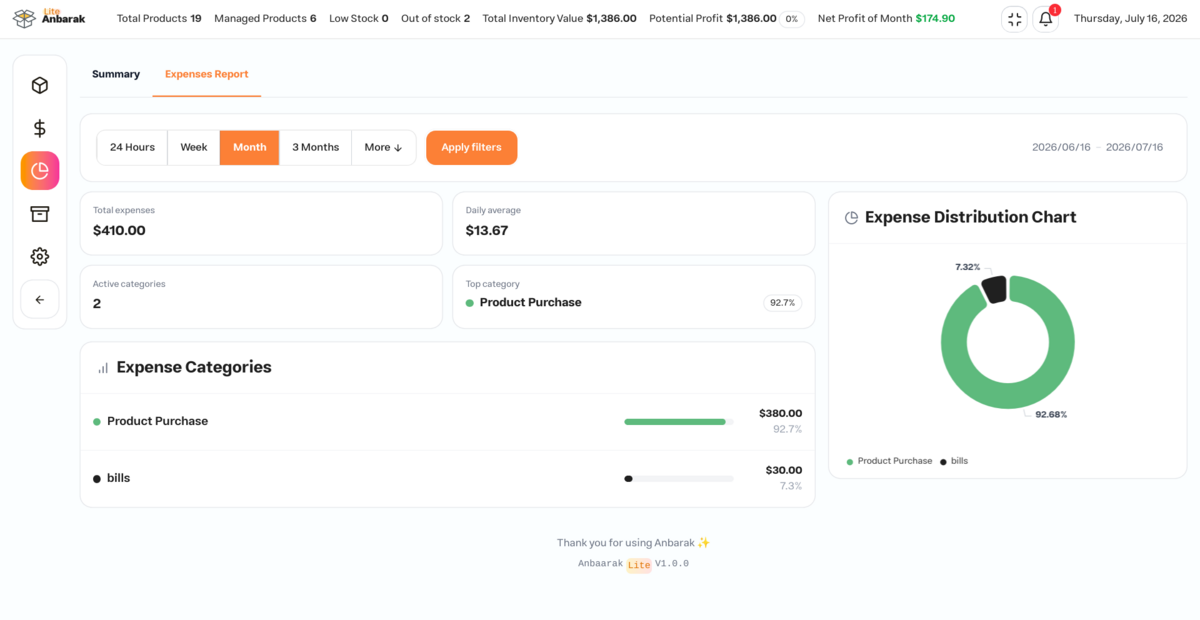Click the 0% potential profit badge
1200x620 pixels.
[x=792, y=19]
